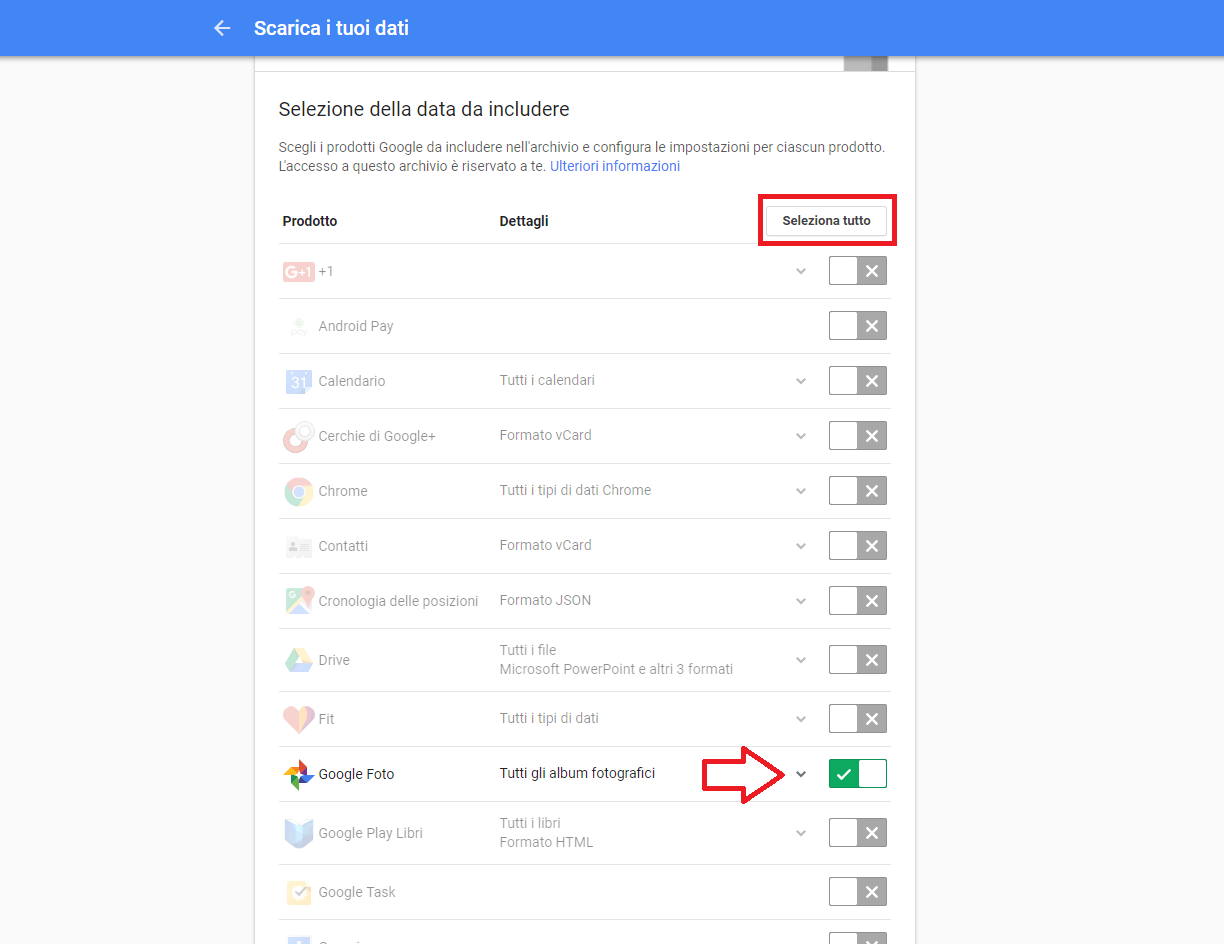Enable the Contatti toggle
Screen dimensions: 1224x944
(x=858, y=546)
